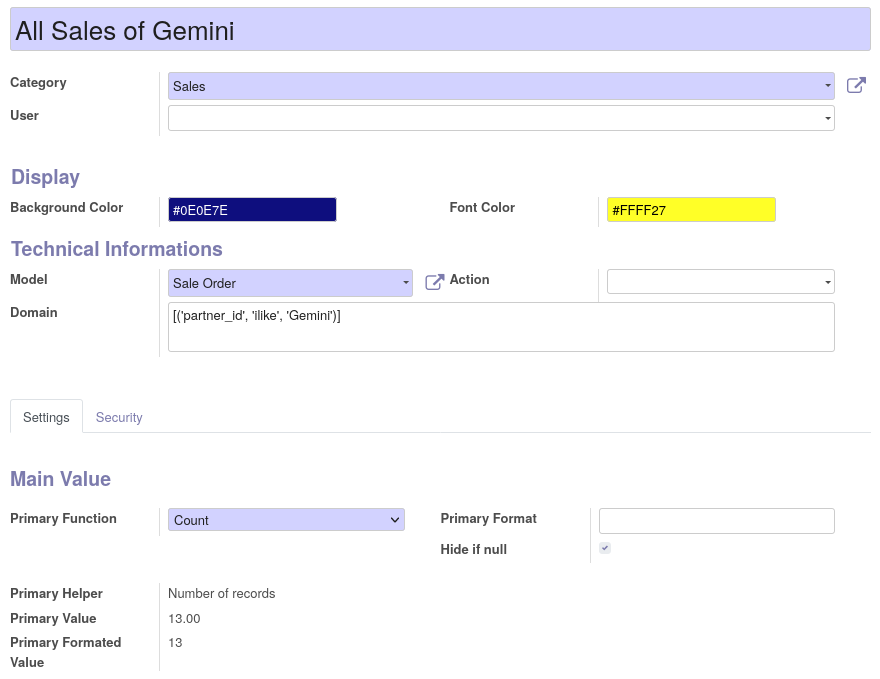The height and width of the screenshot is (679, 880).
Task: Click the Number of records helper text
Action: pyautogui.click(x=221, y=594)
